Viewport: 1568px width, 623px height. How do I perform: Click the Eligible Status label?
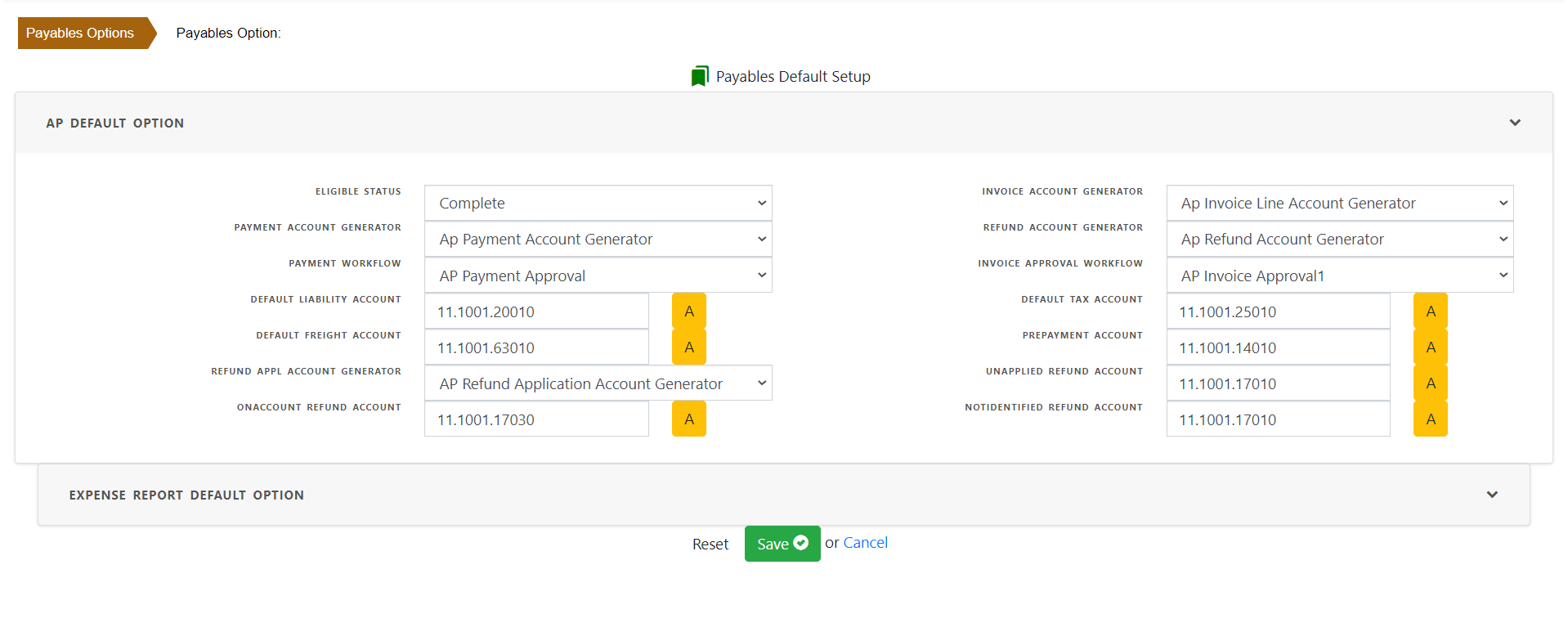click(358, 191)
